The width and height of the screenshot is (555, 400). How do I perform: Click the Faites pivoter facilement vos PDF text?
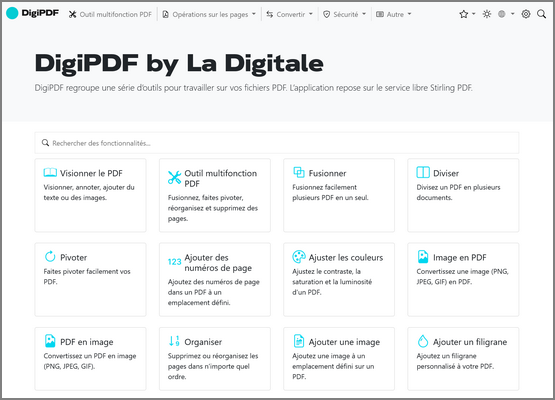87,276
